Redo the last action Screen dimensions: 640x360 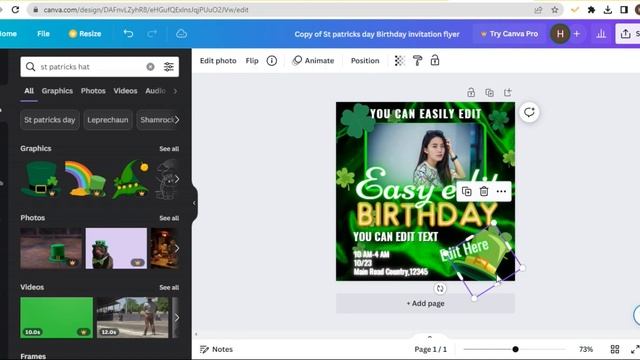[x=152, y=33]
